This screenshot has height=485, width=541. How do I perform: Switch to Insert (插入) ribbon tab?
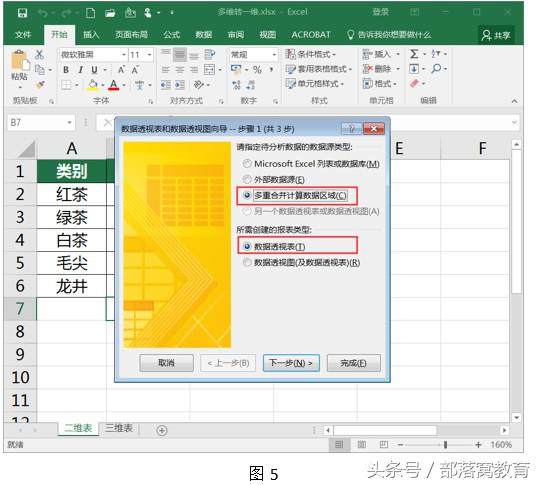point(91,35)
